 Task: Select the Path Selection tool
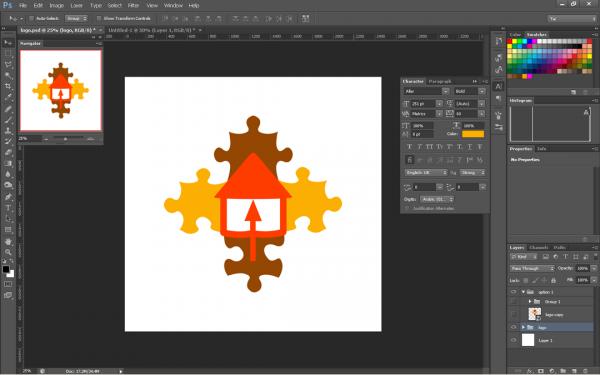click(x=8, y=218)
